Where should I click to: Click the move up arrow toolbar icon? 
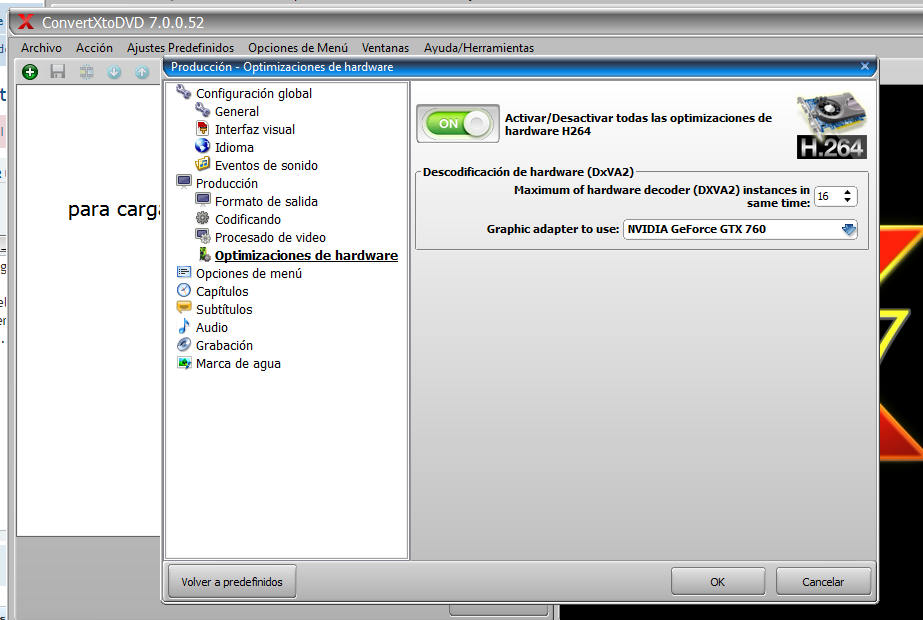(x=142, y=72)
